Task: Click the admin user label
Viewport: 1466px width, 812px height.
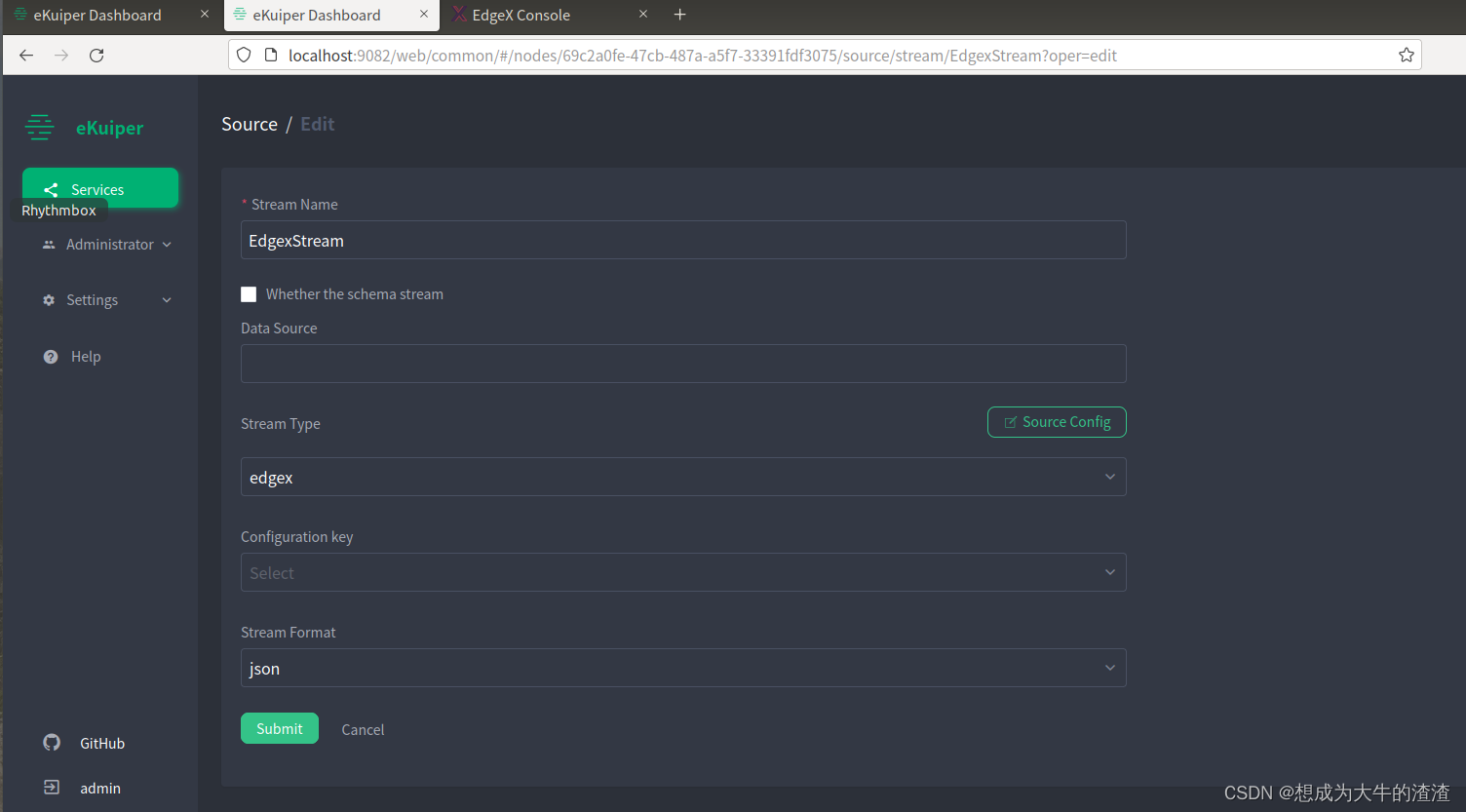Action: [x=100, y=788]
